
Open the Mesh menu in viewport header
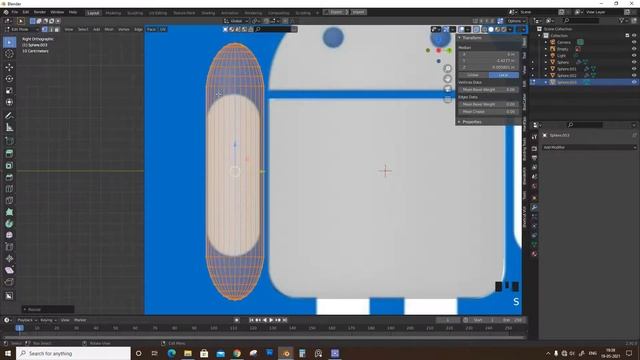[x=109, y=29]
